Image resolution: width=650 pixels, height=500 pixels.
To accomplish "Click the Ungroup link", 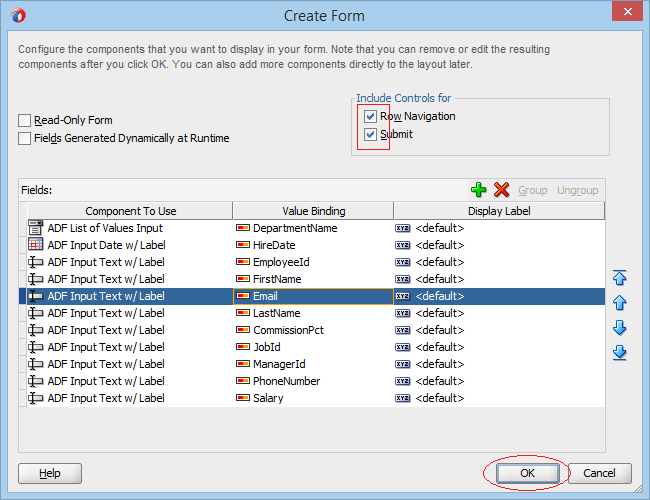I will 577,190.
